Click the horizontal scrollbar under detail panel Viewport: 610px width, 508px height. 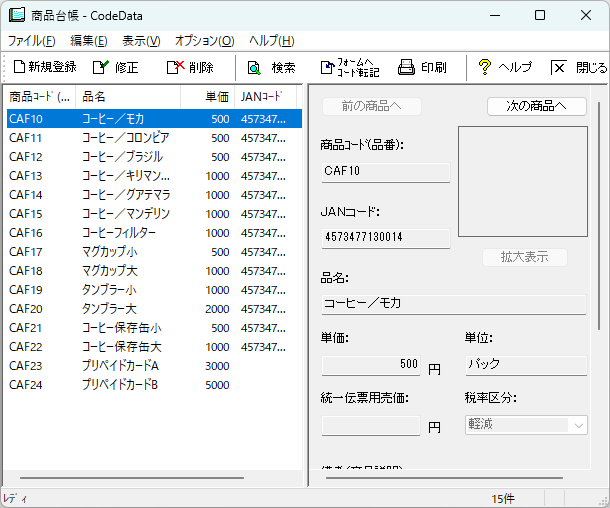click(444, 478)
